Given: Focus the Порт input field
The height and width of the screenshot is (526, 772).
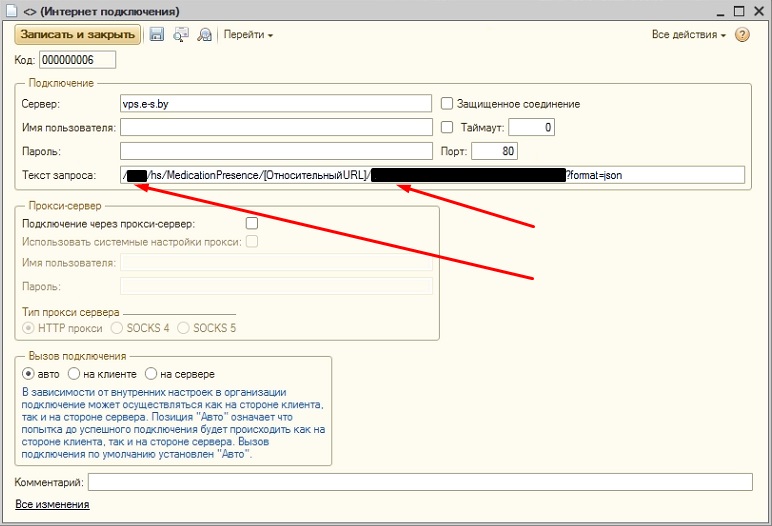Looking at the screenshot, I should click(493, 151).
